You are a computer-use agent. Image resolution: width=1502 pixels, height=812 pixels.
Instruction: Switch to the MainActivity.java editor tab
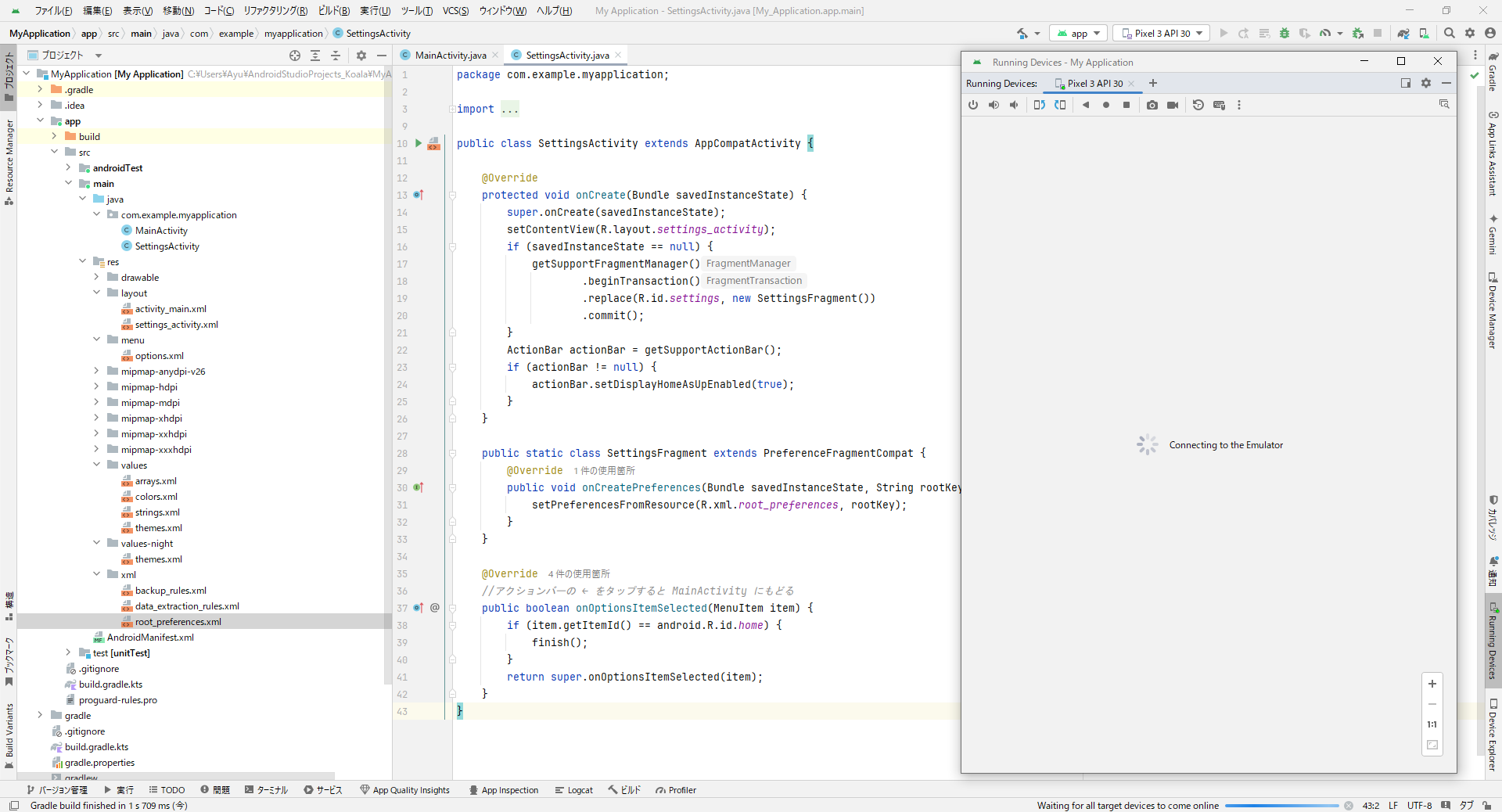point(450,56)
